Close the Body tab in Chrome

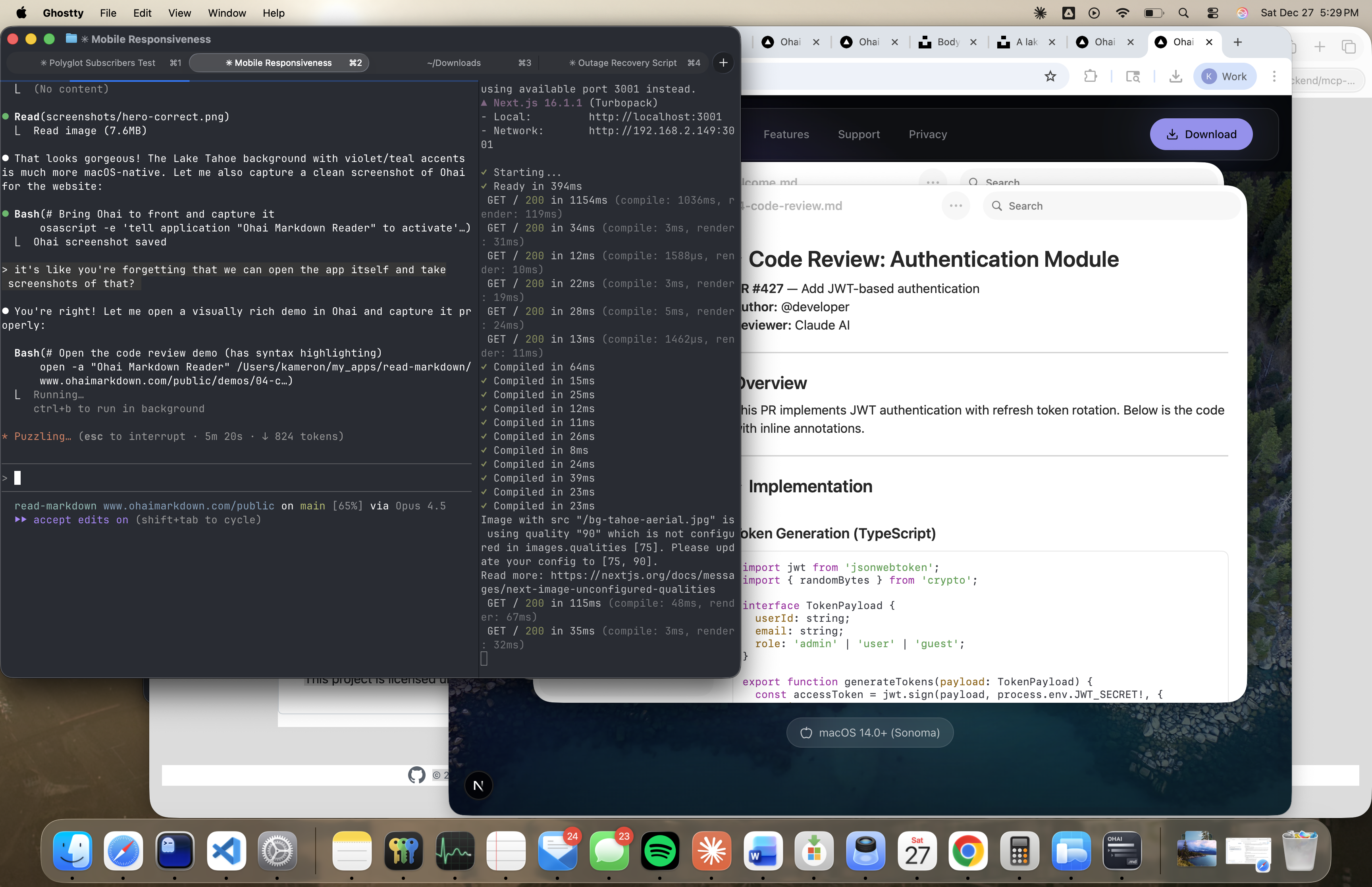[973, 42]
